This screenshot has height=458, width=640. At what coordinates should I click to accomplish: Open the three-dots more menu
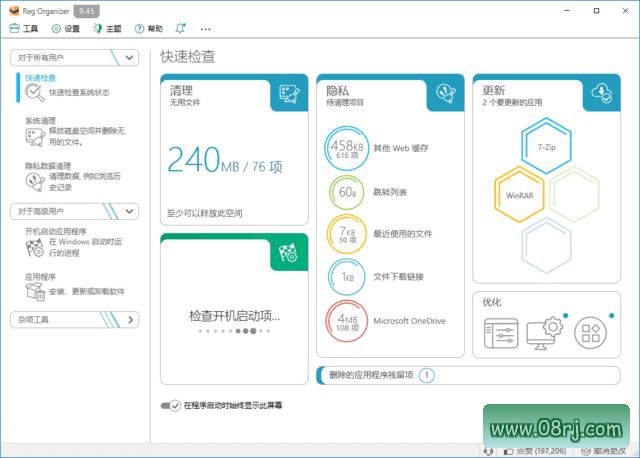[206, 29]
